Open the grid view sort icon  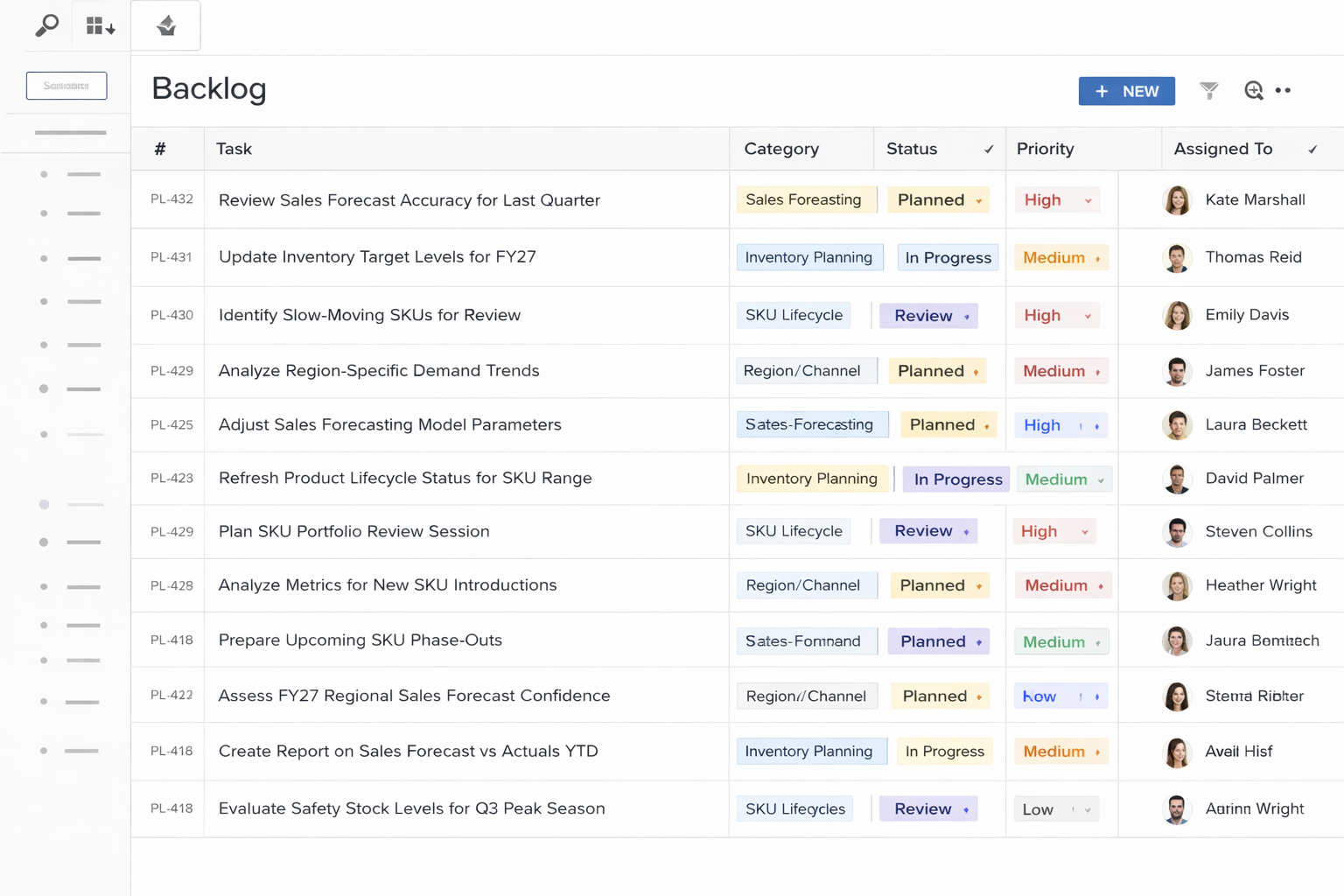click(100, 26)
